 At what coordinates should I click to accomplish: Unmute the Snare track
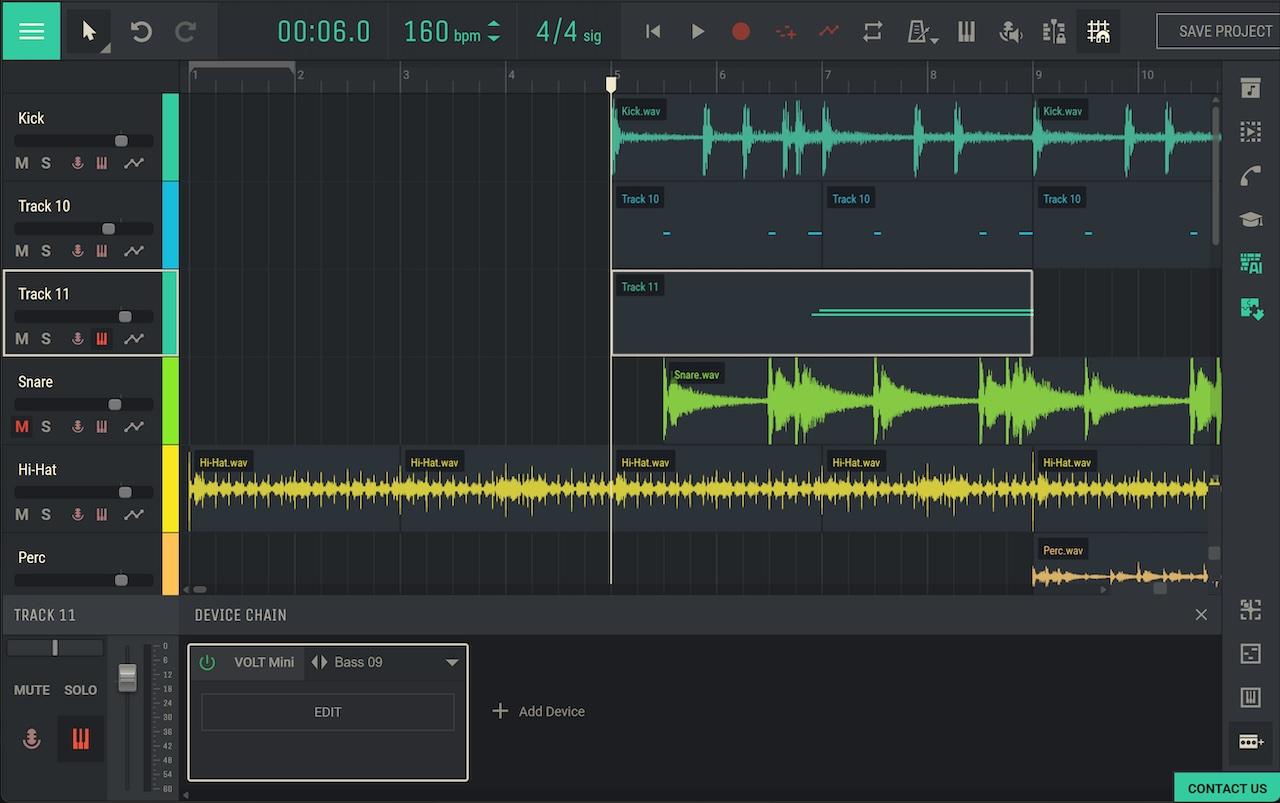[22, 427]
